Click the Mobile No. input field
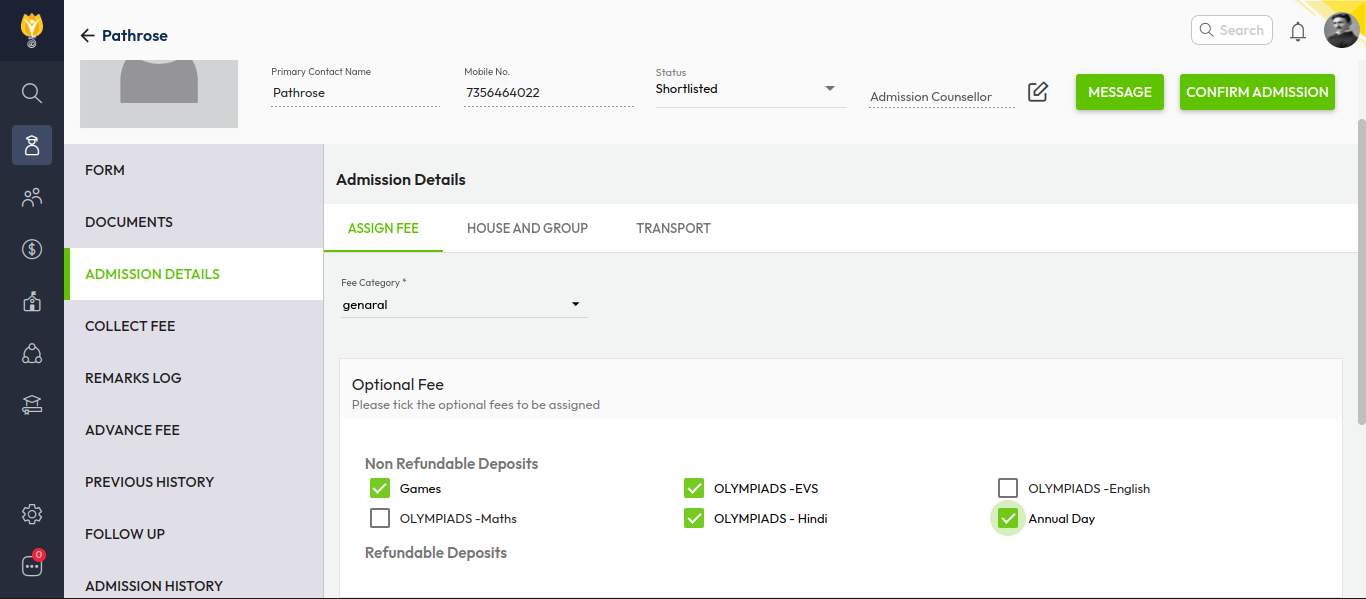Image resolution: width=1366 pixels, height=599 pixels. click(548, 93)
